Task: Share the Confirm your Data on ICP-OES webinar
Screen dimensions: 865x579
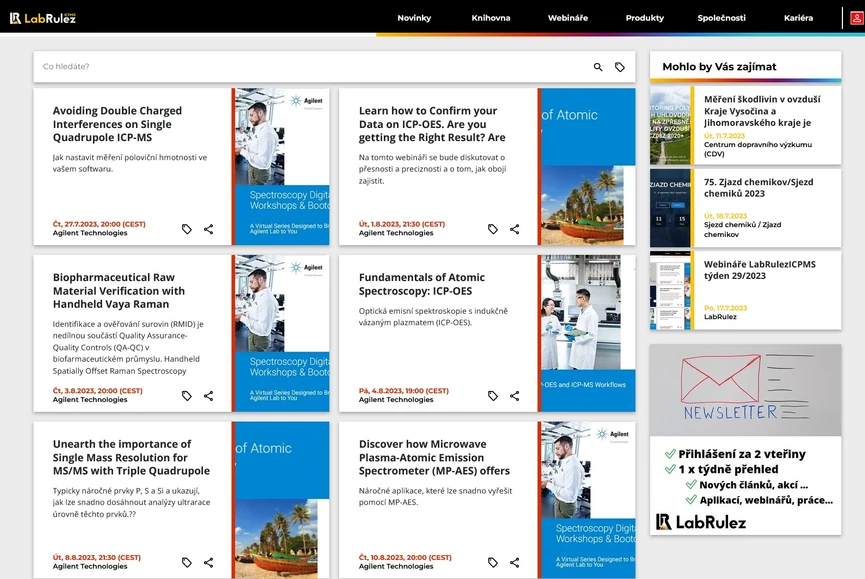Action: pyautogui.click(x=515, y=229)
